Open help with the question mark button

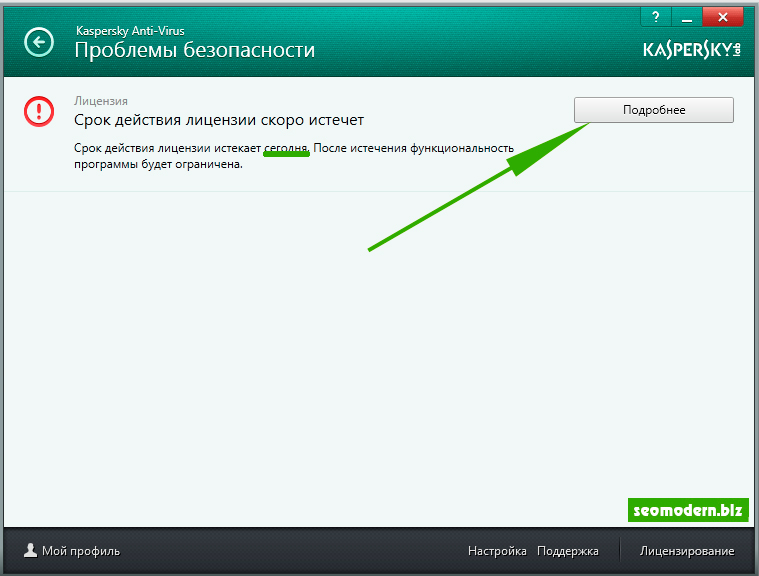click(x=654, y=15)
